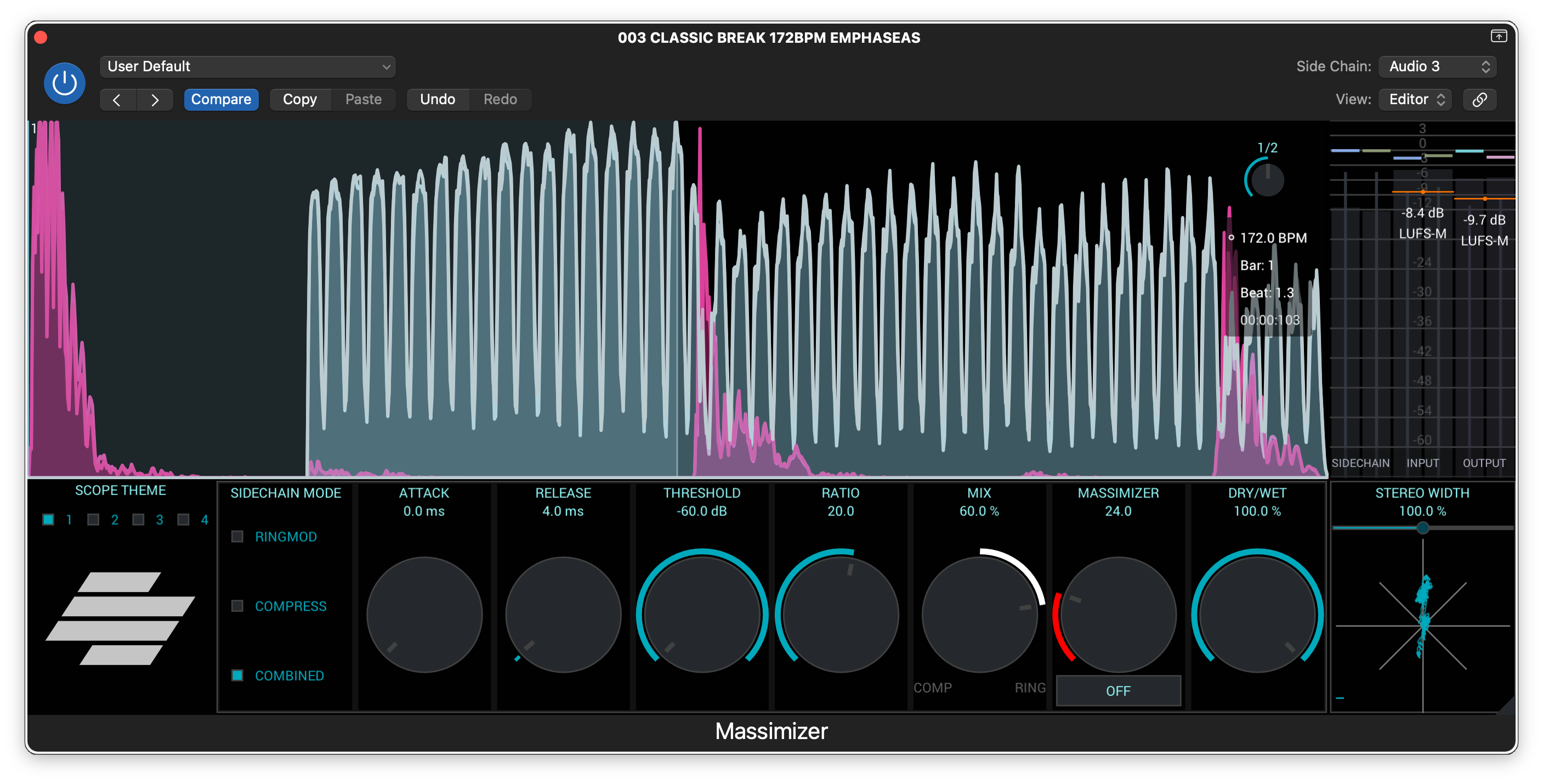This screenshot has width=1543, height=784.
Task: Click the Mix 60.0 % value
Action: 979,511
